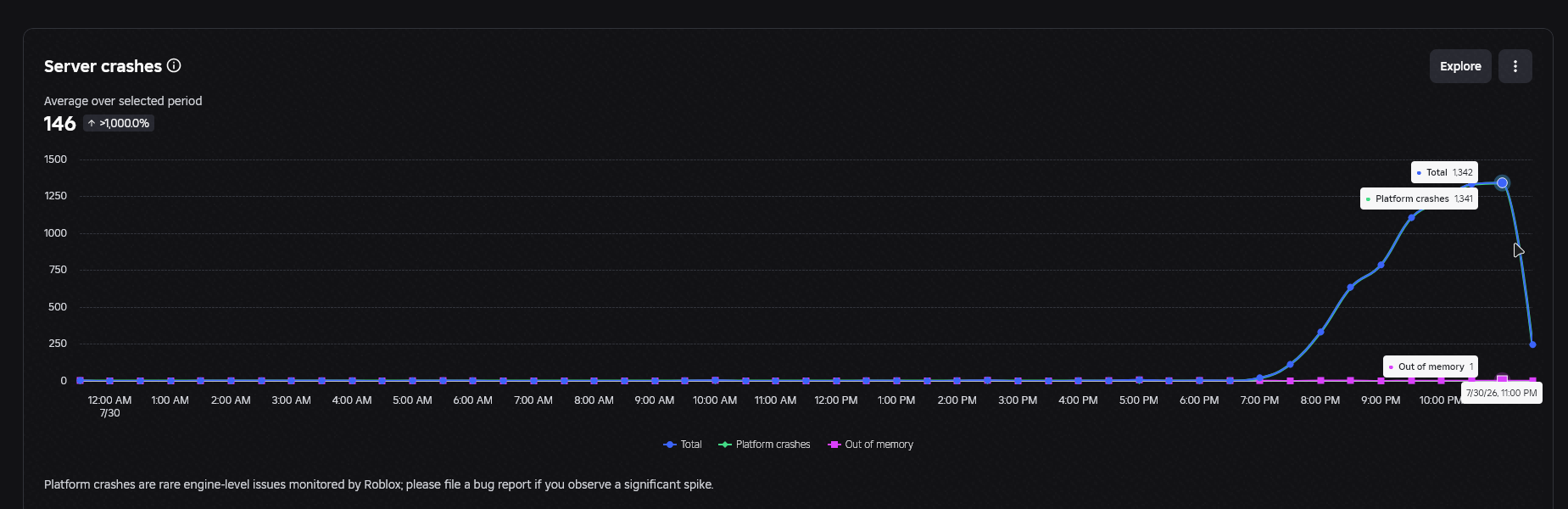The image size is (1568, 509).
Task: Click the magenta Out of memory legend marker
Action: click(x=834, y=445)
